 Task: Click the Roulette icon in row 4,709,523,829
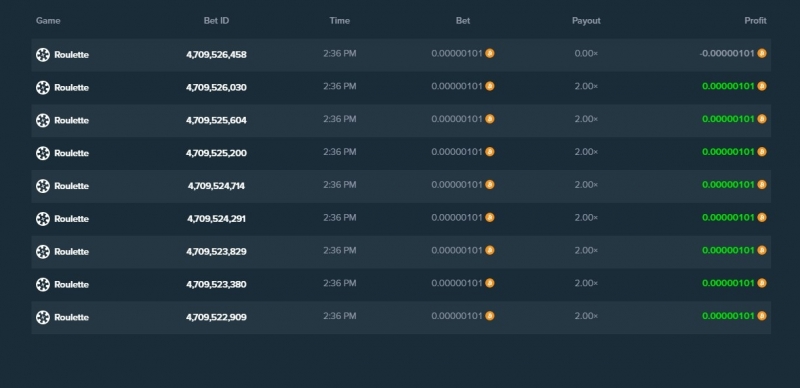(x=43, y=252)
